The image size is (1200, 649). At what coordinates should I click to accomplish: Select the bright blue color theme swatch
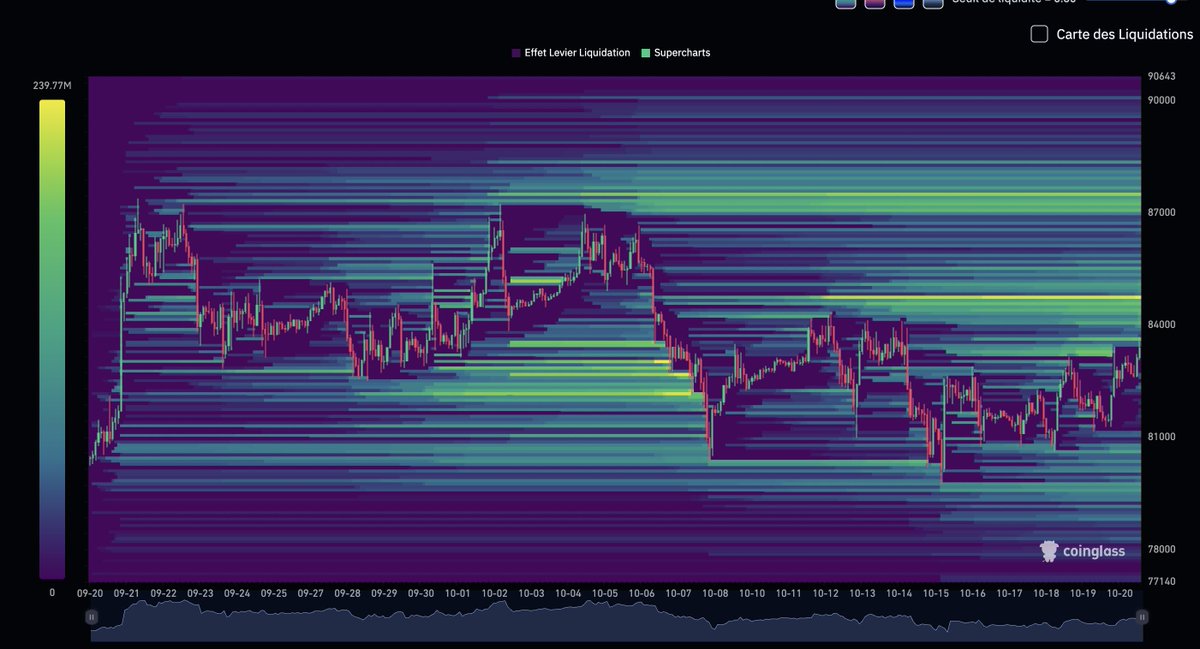tap(904, 3)
